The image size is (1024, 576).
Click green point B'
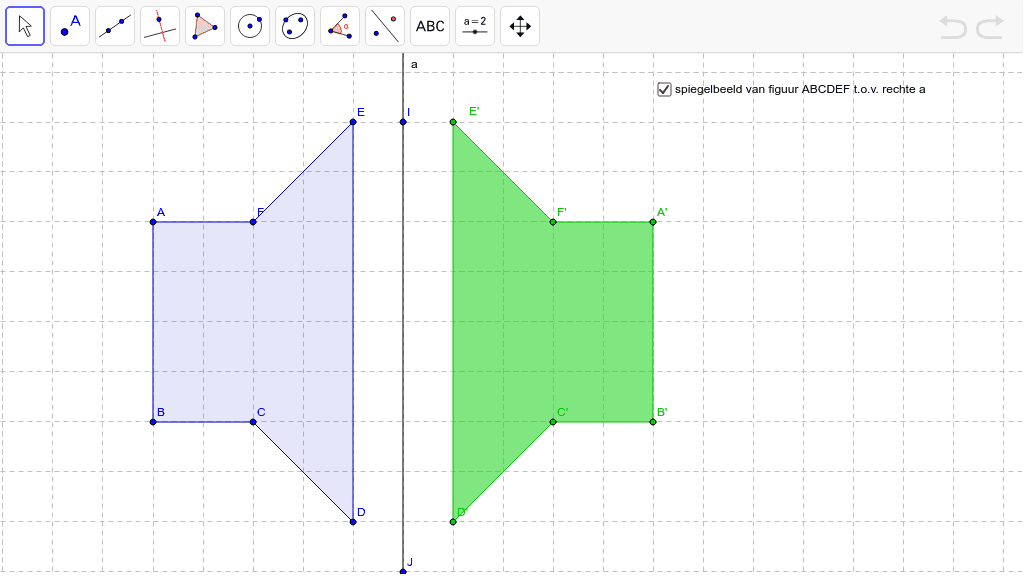point(653,422)
